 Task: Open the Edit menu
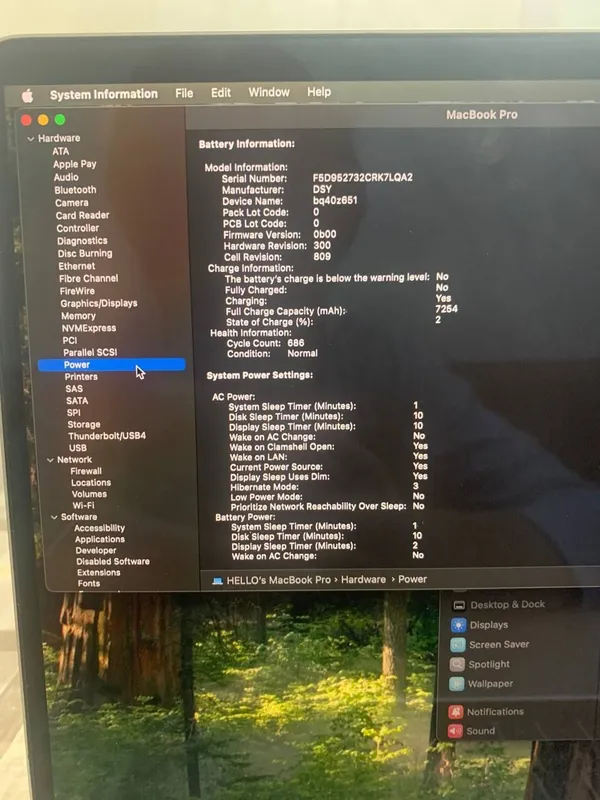click(x=221, y=93)
